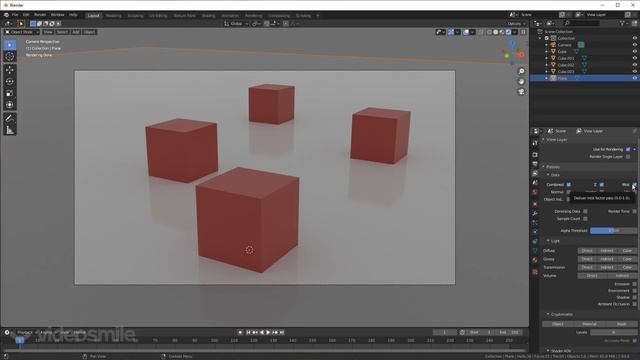Open the Material properties tab icon
Screen dimensions: 640x360
(535, 260)
